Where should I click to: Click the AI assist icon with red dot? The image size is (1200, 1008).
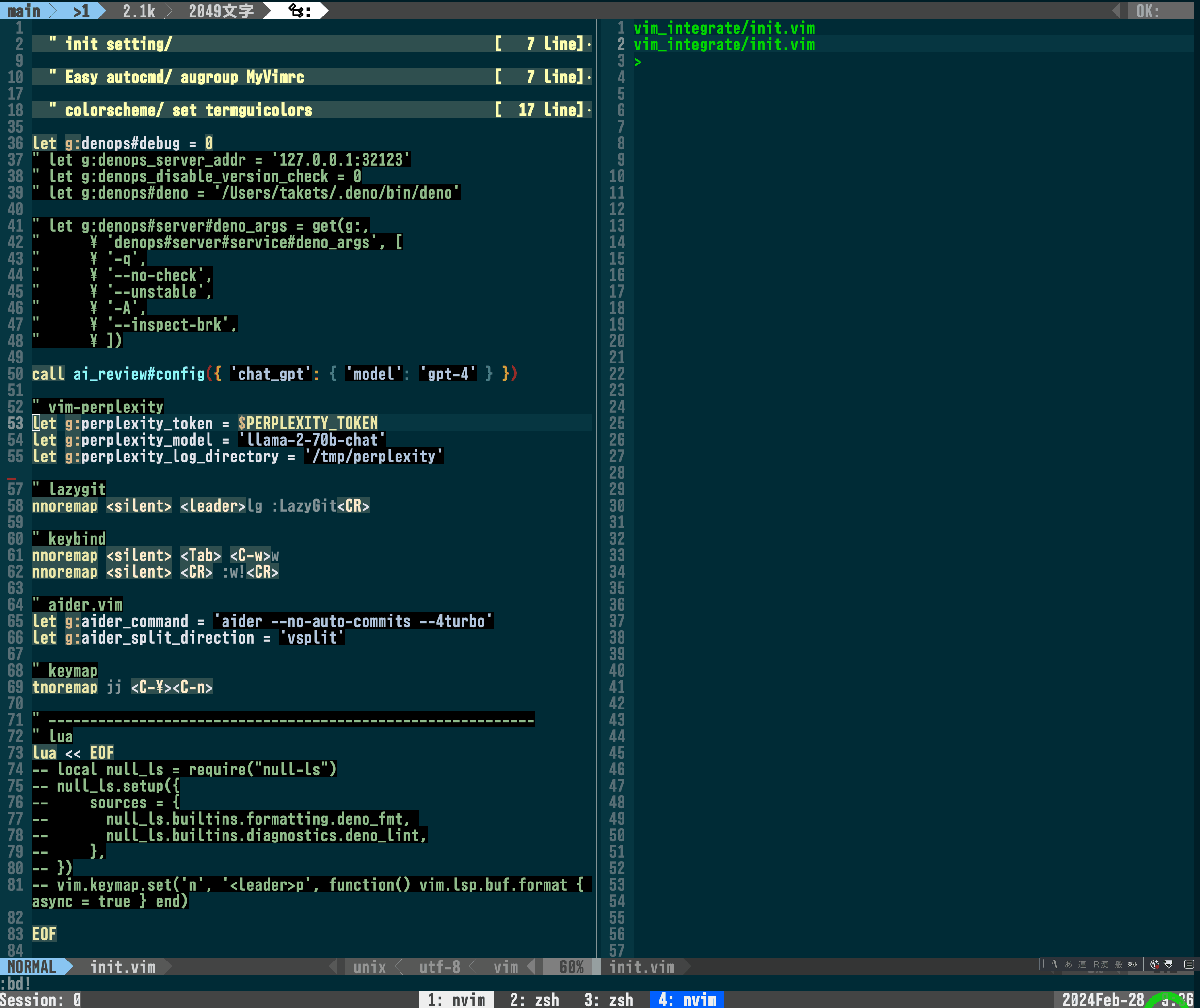coord(1154,964)
